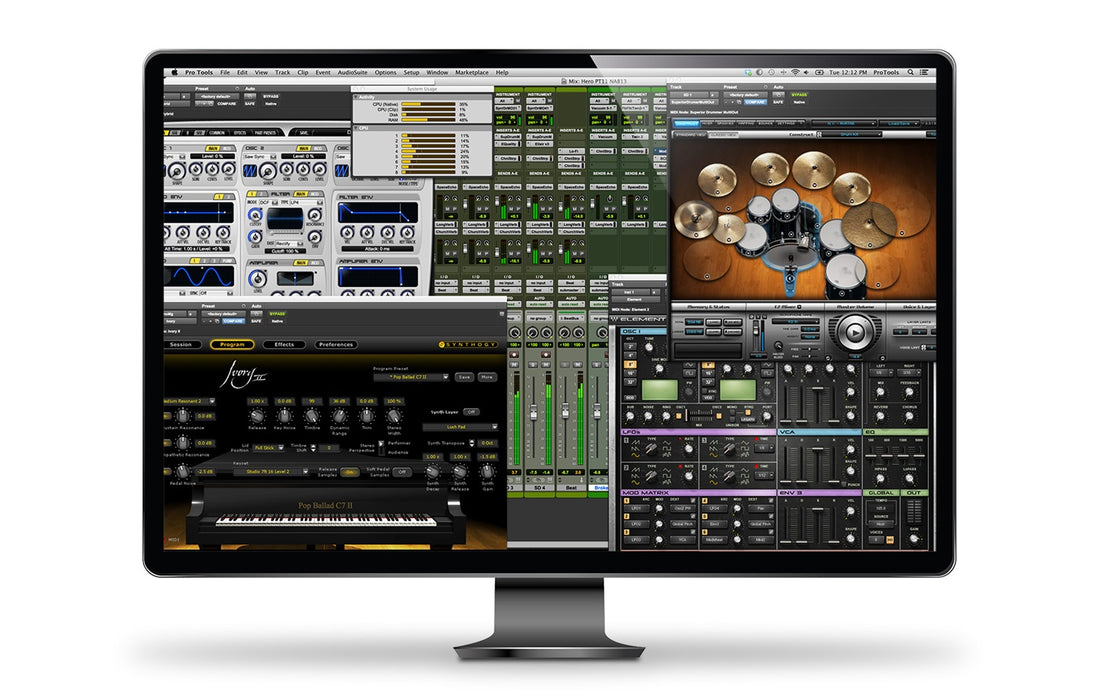Click the Bypass button in the Ivory plugin header
Viewport: 1100px width, 699px height.
275,313
